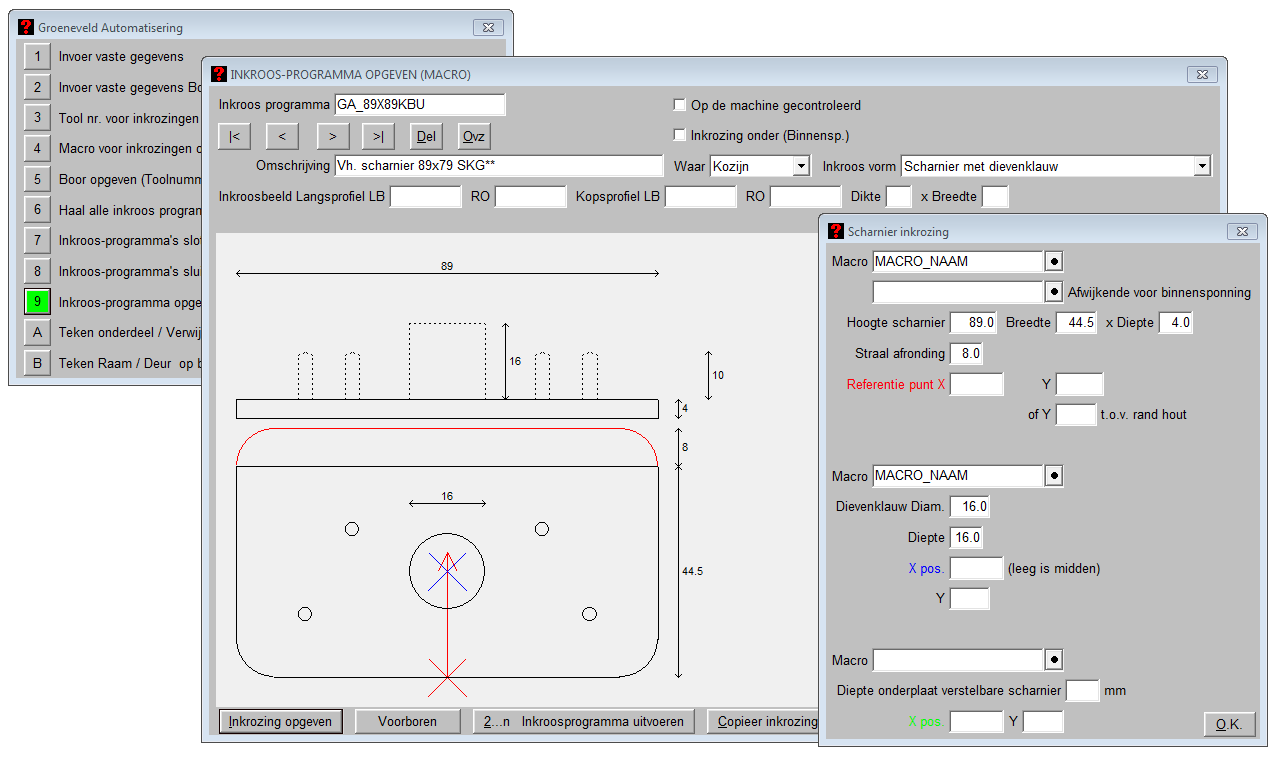Select menu item 1 'Invoer vaste gegevens'
Image resolution: width=1275 pixels, height=764 pixels.
[x=37, y=57]
